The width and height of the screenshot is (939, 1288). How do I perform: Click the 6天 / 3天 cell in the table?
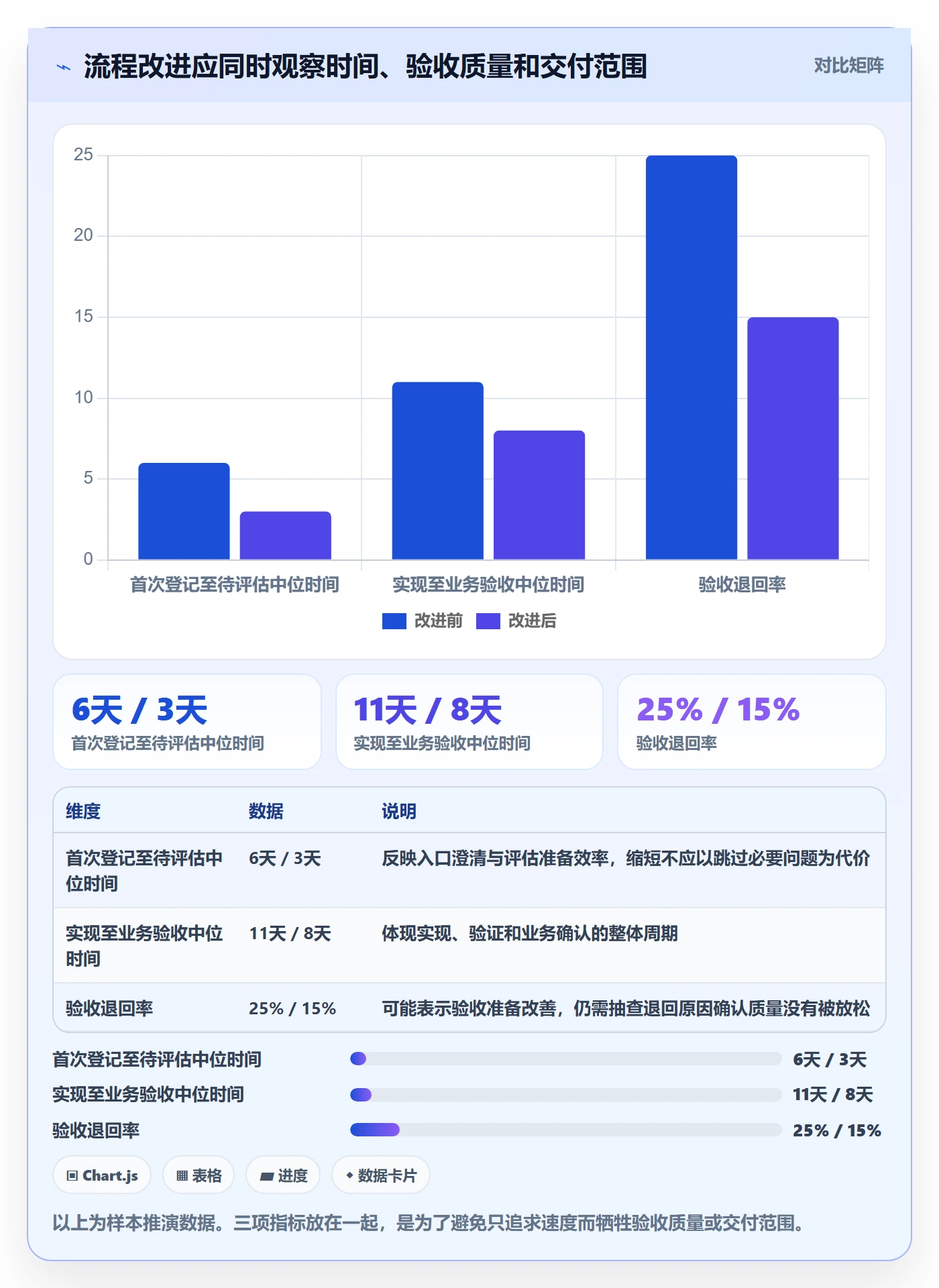pos(285,858)
